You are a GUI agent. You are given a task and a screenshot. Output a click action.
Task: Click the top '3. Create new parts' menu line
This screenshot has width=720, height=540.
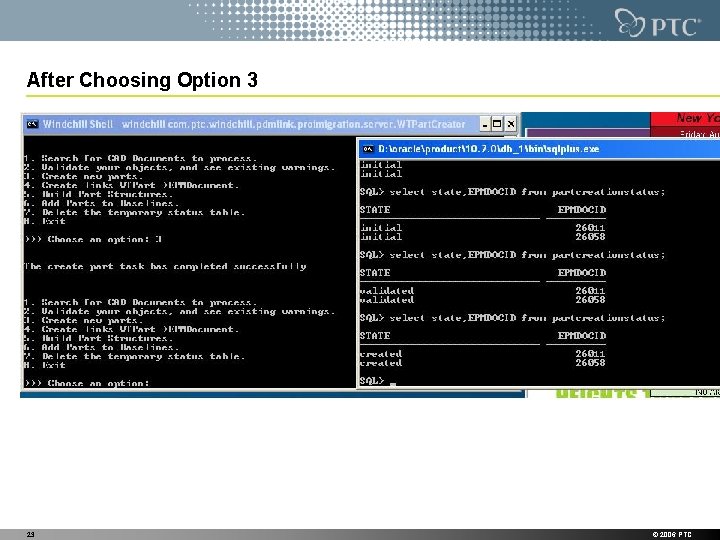84,176
